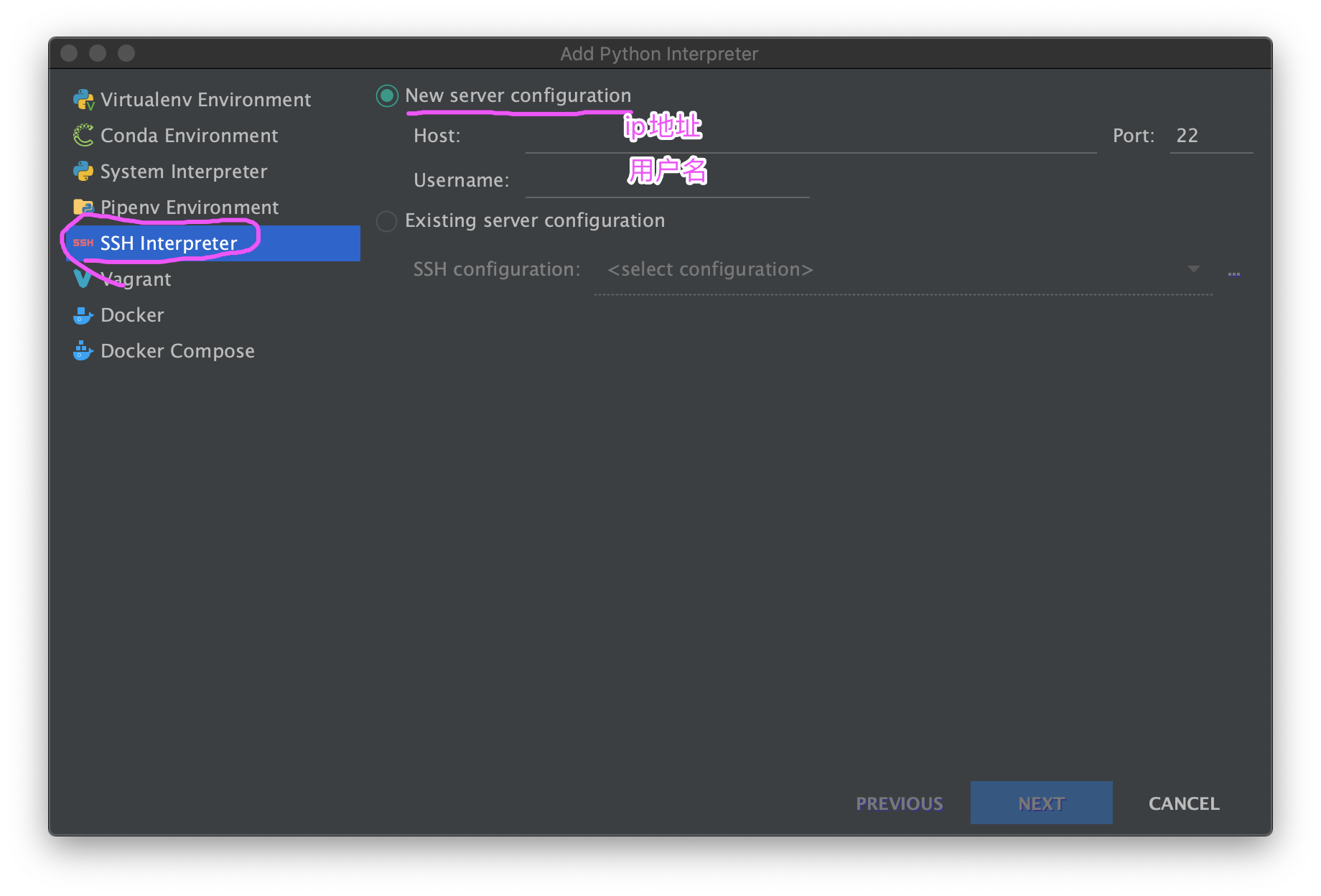Choose Conda Environment from the list

(x=190, y=136)
